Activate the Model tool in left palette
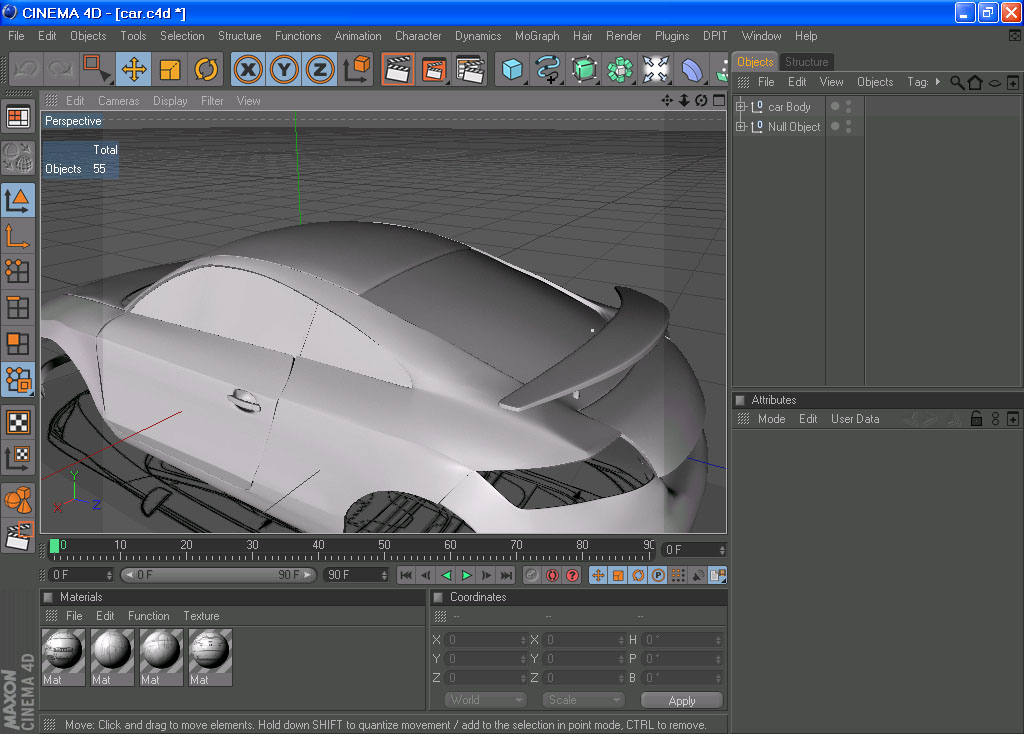Image resolution: width=1024 pixels, height=734 pixels. pyautogui.click(x=18, y=200)
